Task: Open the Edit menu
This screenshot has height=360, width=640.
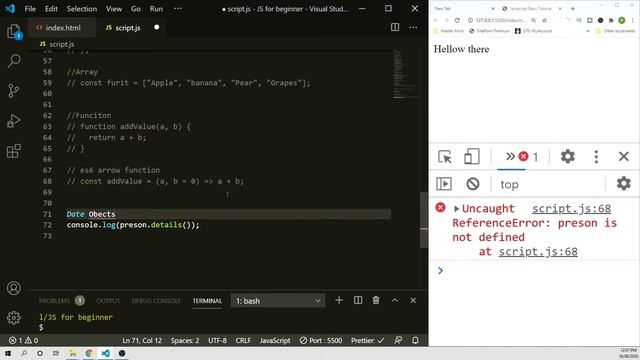Action: (51, 9)
